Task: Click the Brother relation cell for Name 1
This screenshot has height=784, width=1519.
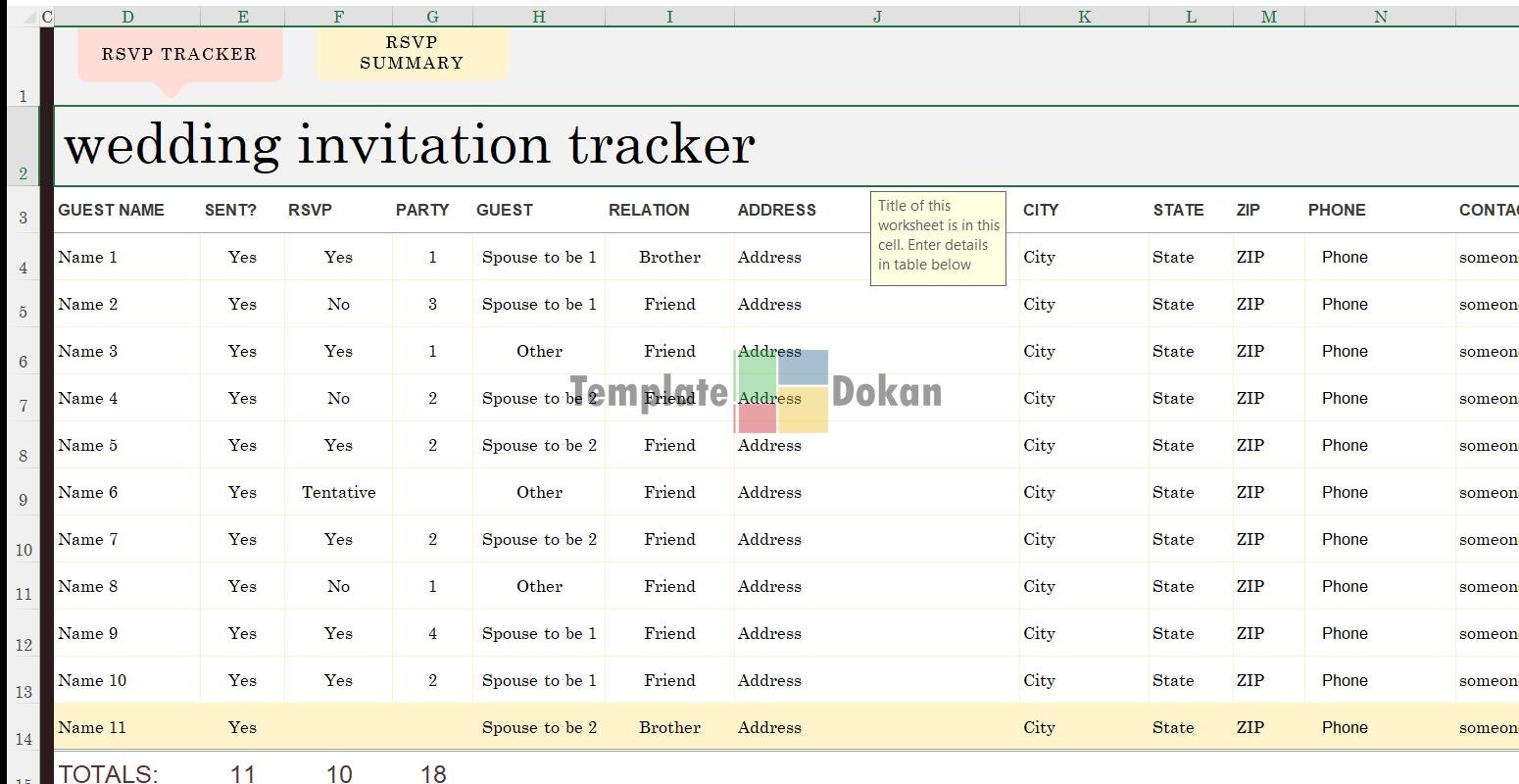Action: [669, 257]
